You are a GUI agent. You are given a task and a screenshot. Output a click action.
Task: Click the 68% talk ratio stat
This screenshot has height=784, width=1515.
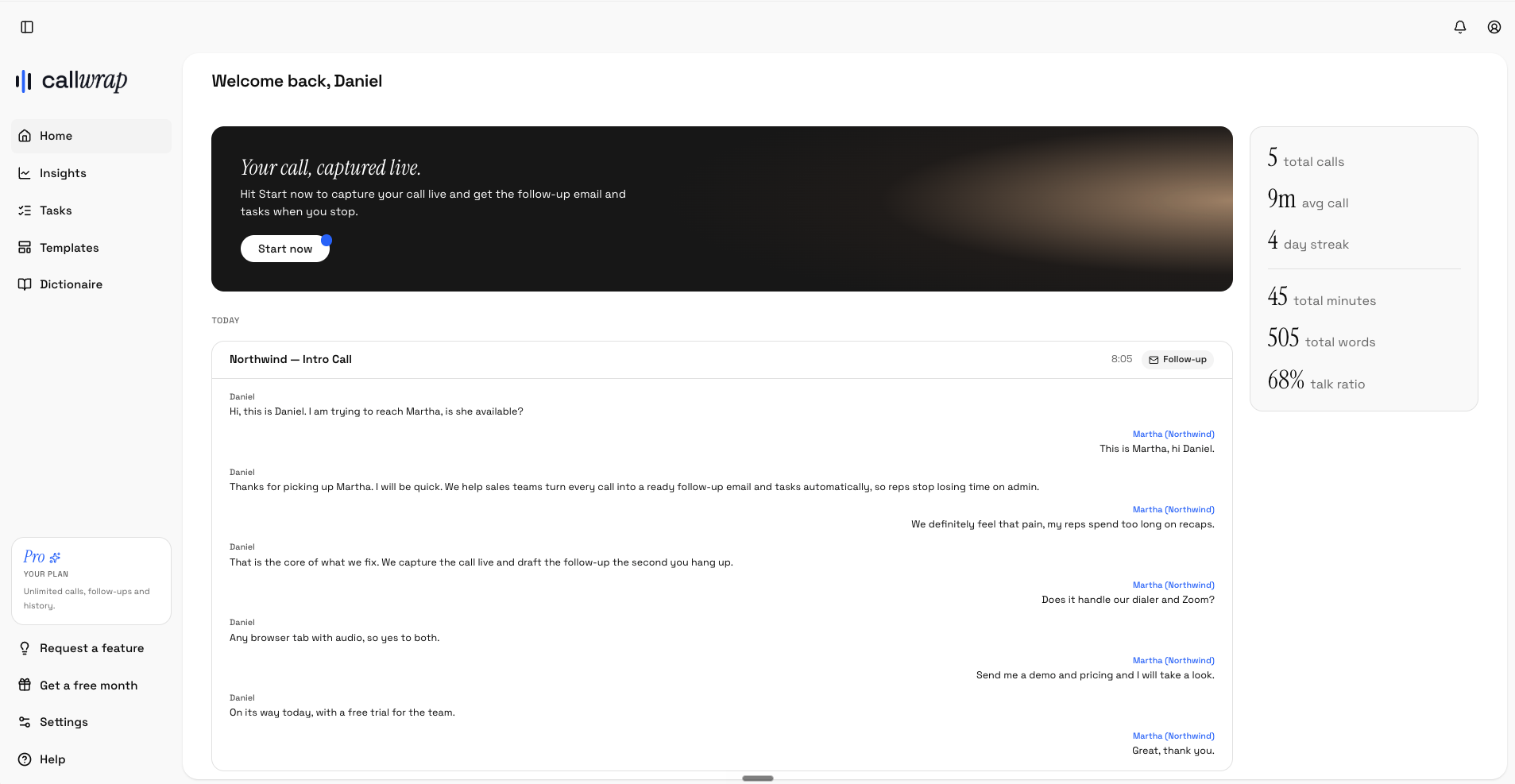(x=1316, y=380)
